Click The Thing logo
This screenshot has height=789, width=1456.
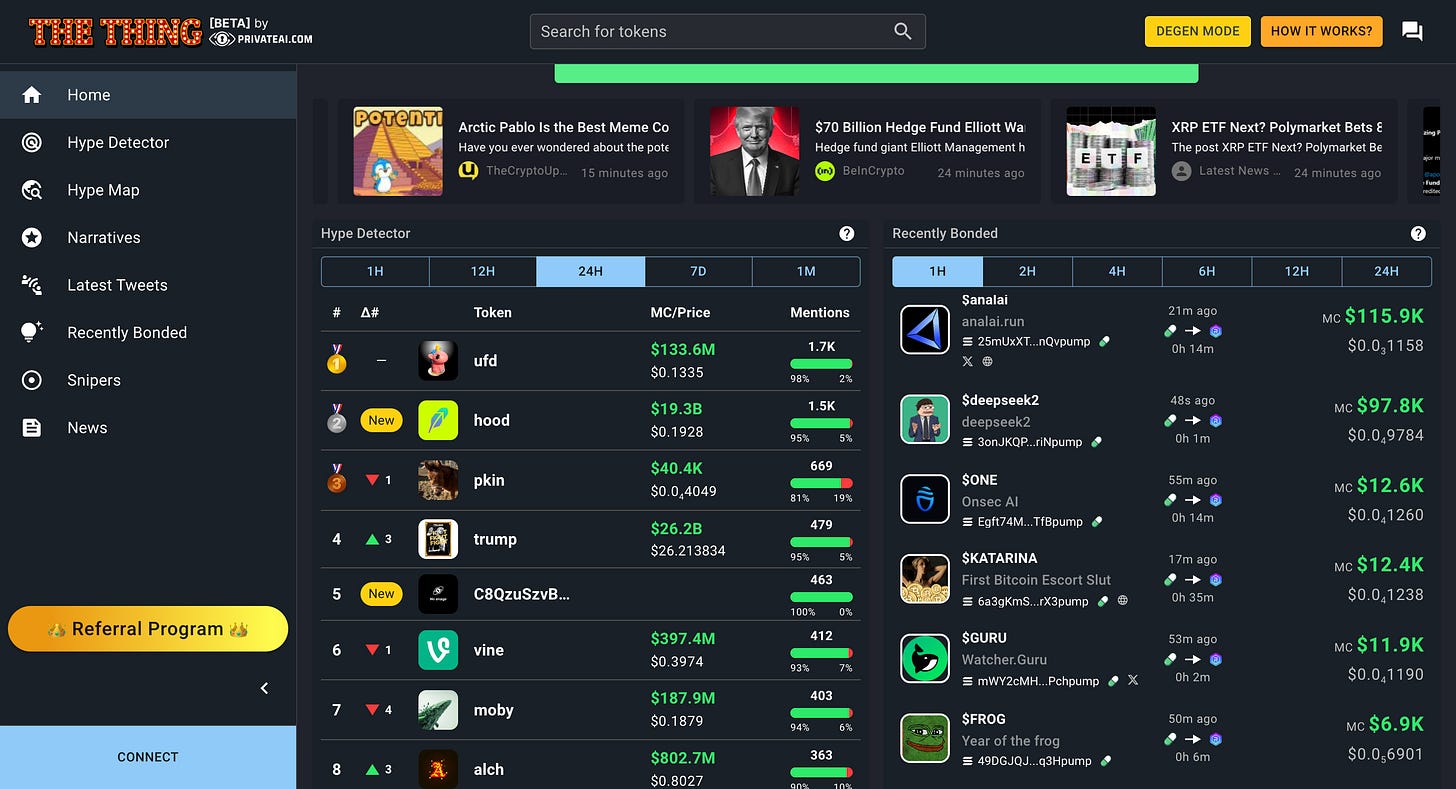[x=115, y=32]
